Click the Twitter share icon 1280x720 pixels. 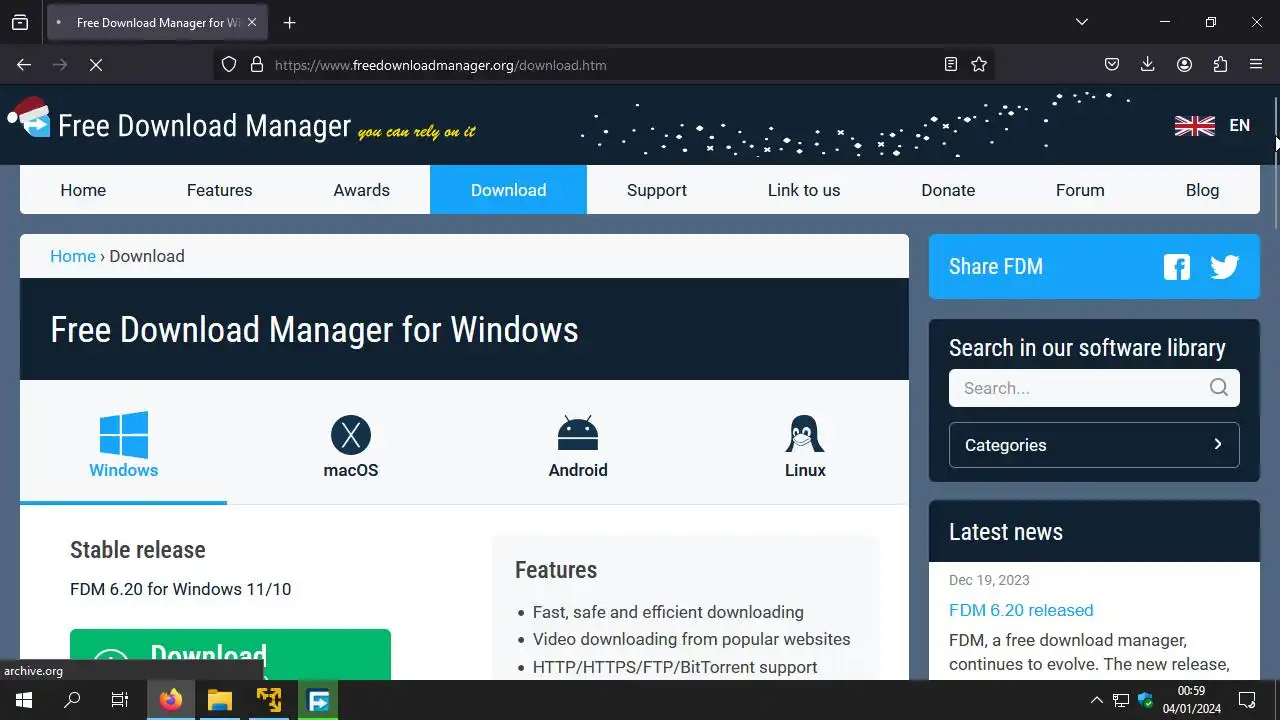(x=1225, y=267)
